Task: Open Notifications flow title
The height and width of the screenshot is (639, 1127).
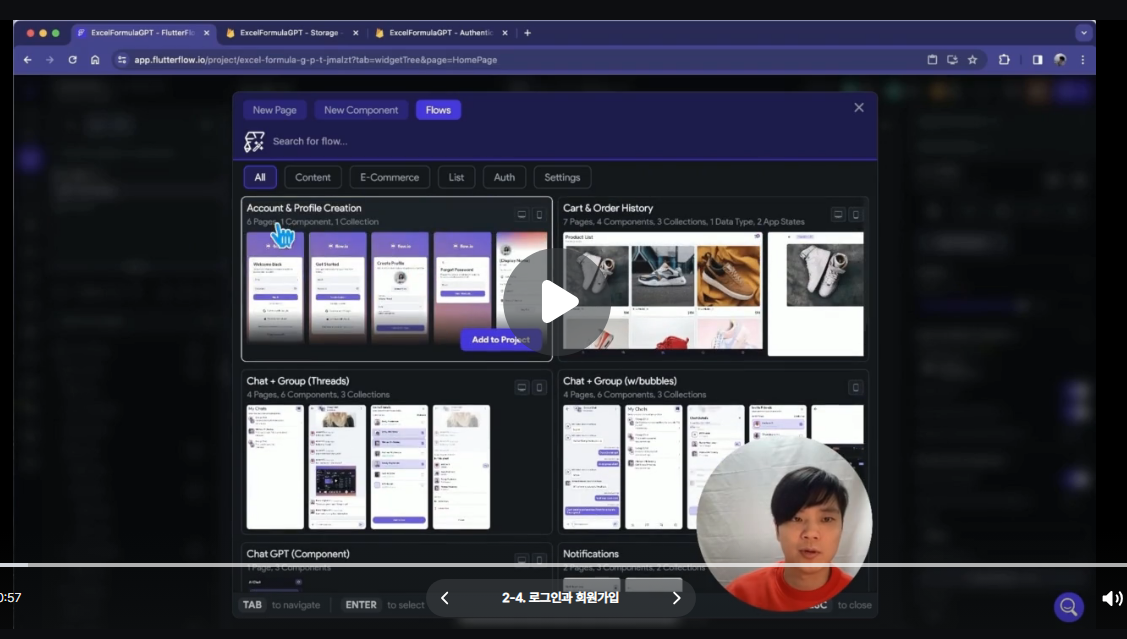Action: pyautogui.click(x=591, y=553)
